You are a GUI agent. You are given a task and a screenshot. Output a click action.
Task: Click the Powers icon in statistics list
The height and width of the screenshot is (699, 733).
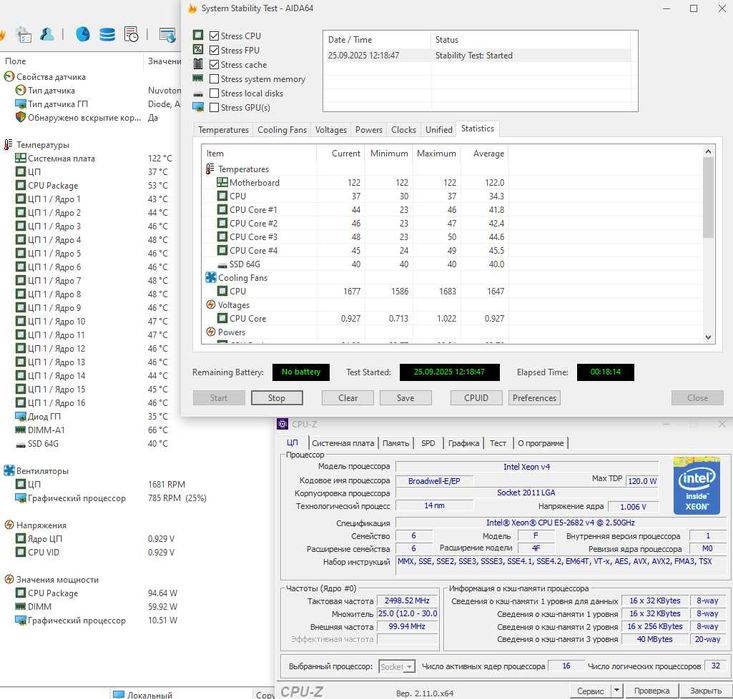pos(211,331)
